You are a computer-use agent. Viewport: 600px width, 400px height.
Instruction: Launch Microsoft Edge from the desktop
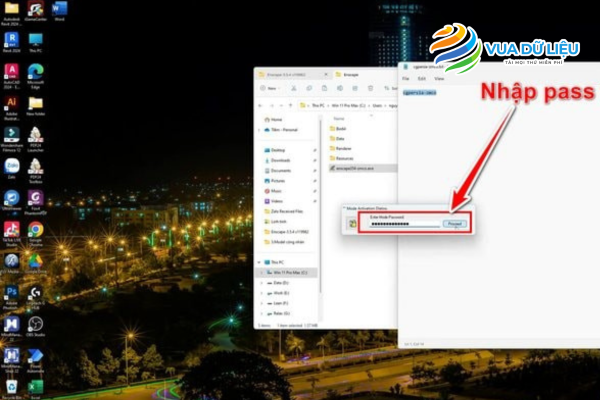[x=36, y=73]
